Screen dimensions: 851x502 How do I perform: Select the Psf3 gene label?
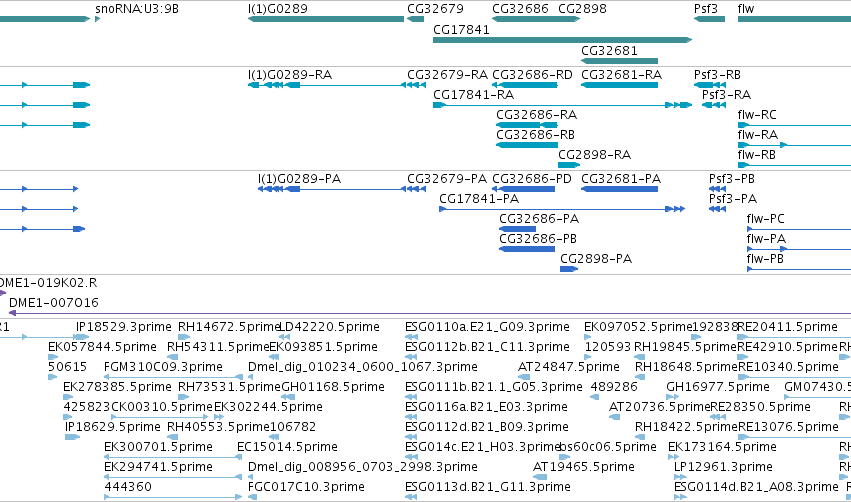pyautogui.click(x=706, y=9)
